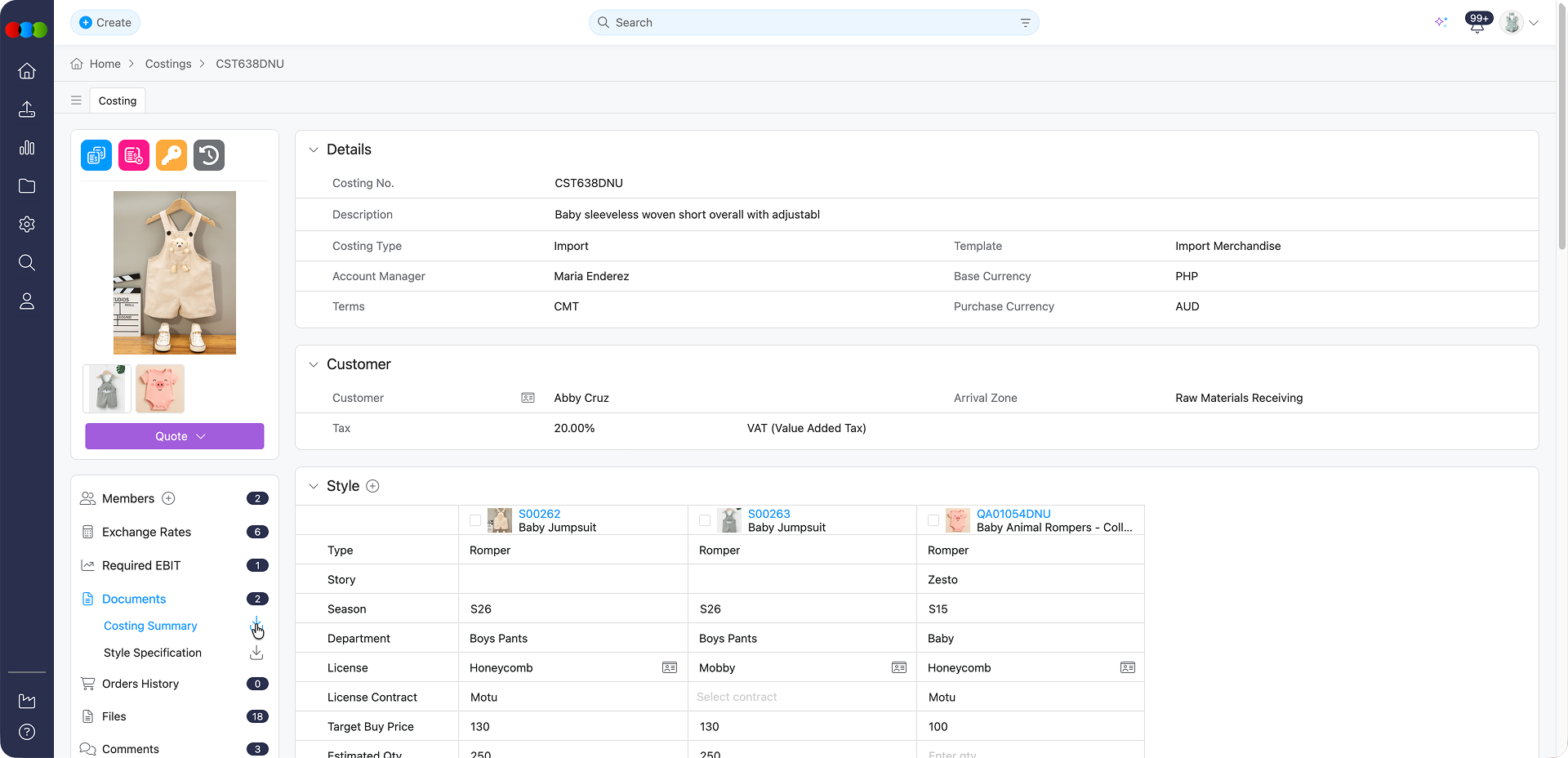The height and width of the screenshot is (758, 1568).
Task: Check the S00262 Baby Jumpsuit checkbox
Action: [x=475, y=520]
